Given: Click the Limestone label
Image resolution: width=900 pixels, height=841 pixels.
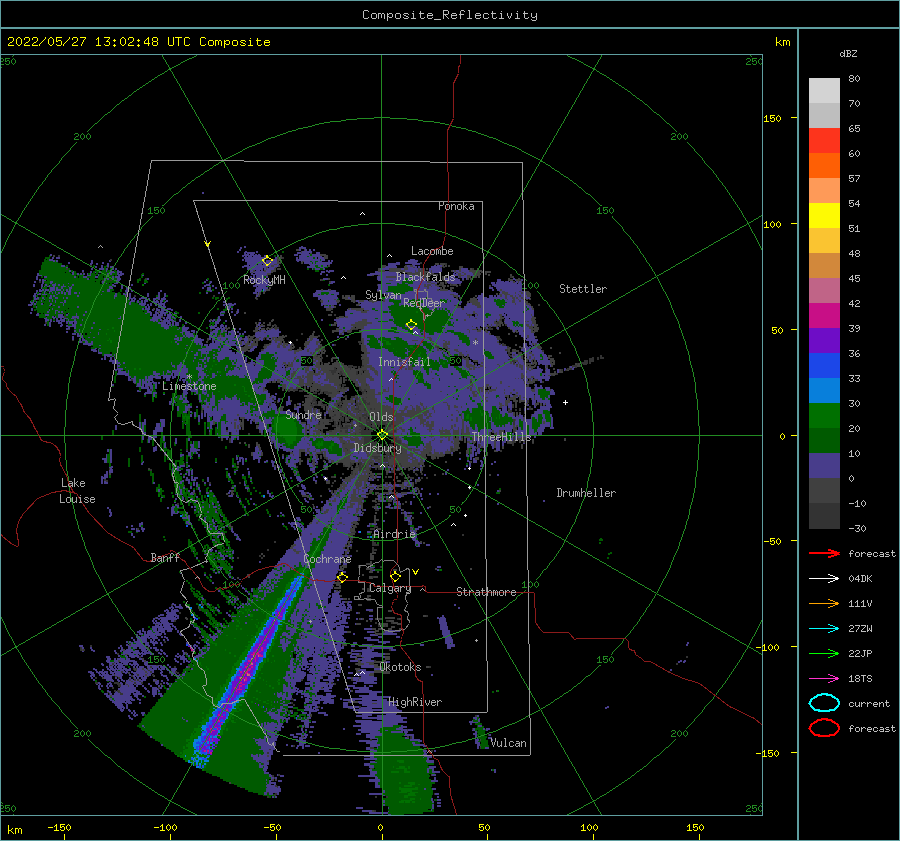Looking at the screenshot, I should click(x=189, y=386).
